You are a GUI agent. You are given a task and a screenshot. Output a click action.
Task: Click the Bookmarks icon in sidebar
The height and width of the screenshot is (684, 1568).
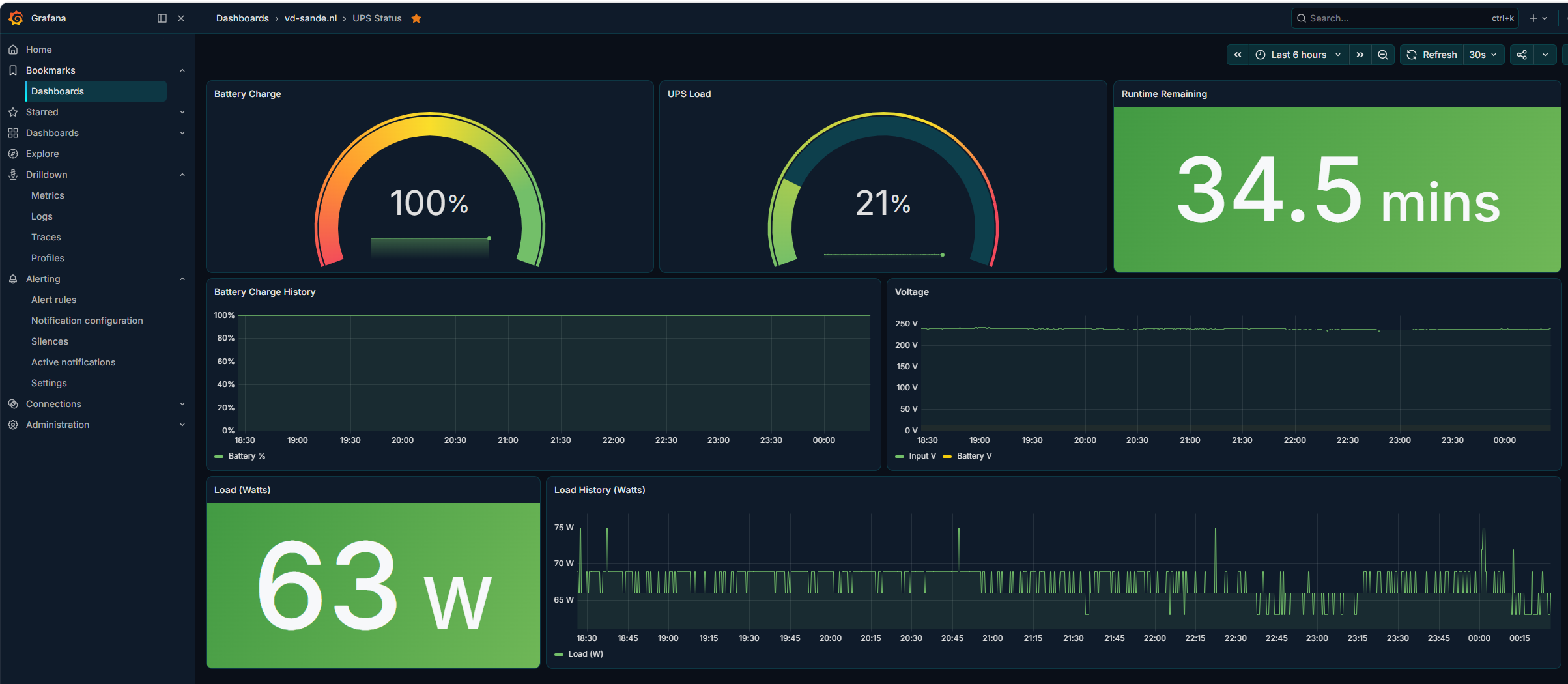pos(13,70)
